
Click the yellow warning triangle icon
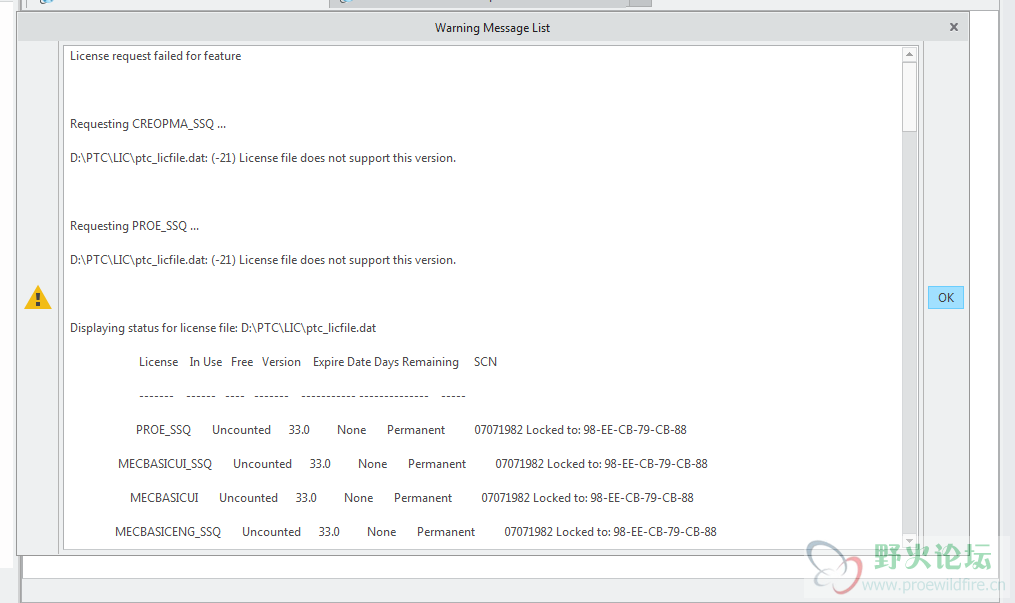38,298
